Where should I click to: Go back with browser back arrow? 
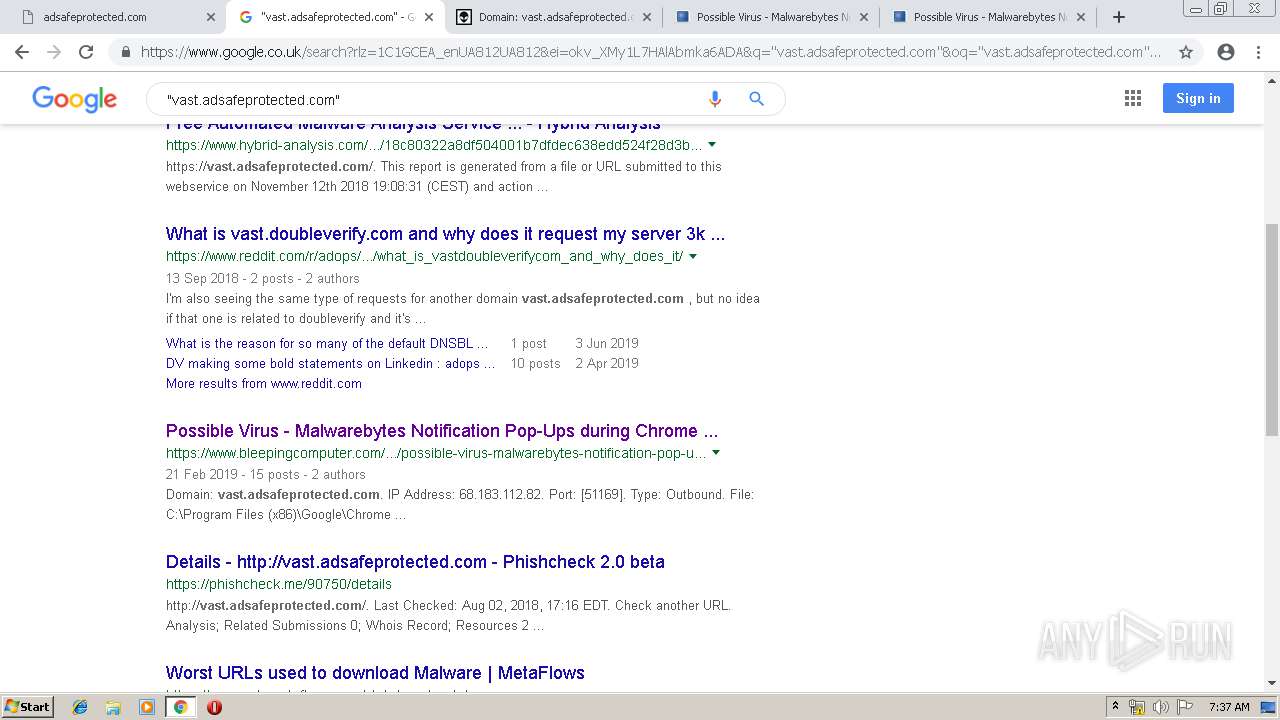click(22, 52)
